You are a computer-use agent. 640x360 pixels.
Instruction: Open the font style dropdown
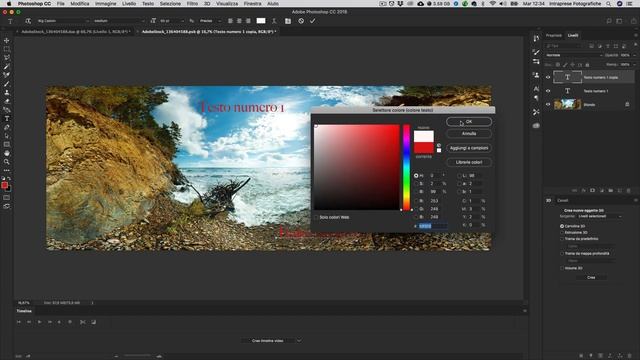point(119,21)
